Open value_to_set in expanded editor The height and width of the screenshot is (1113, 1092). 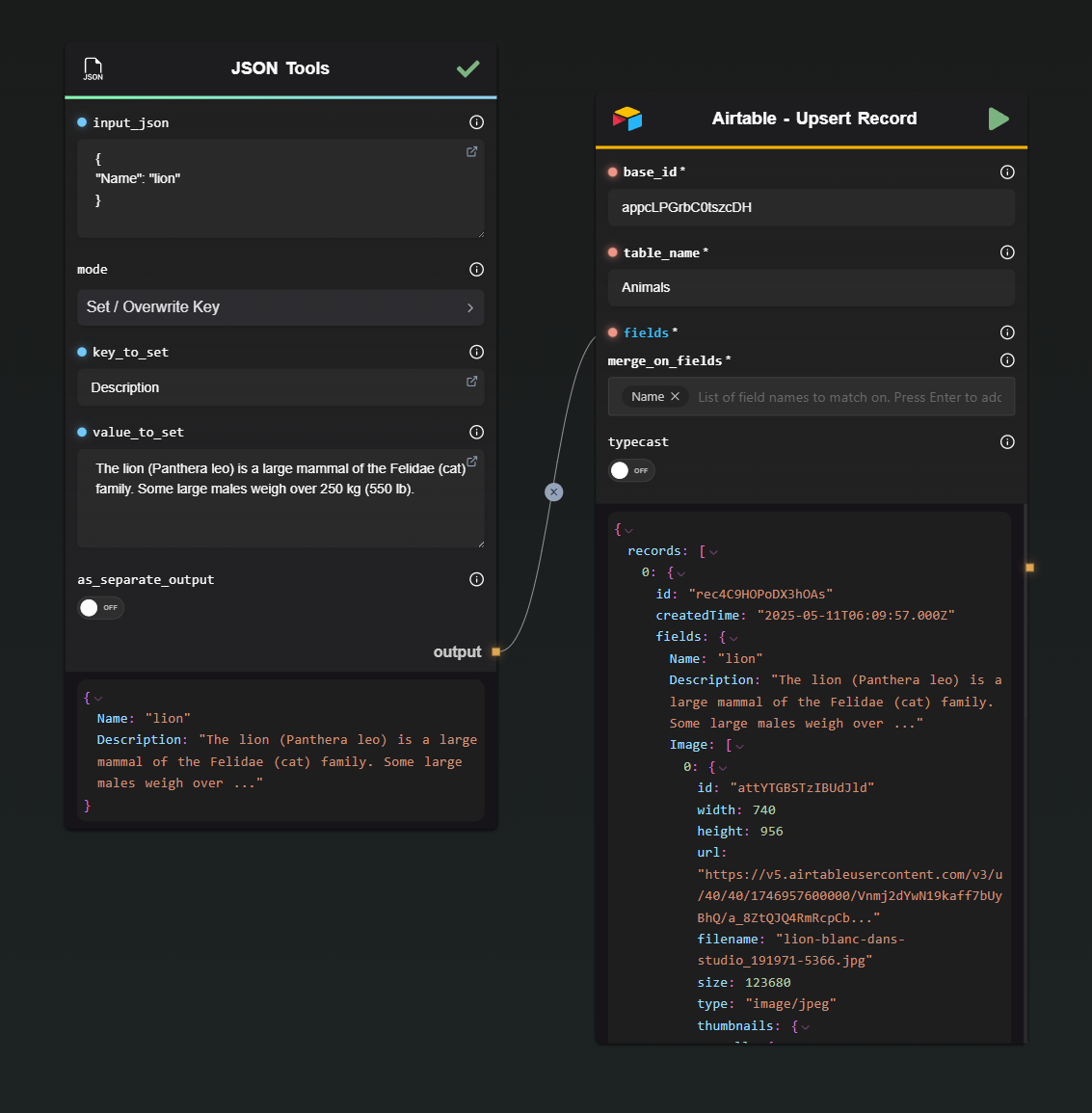pos(471,461)
